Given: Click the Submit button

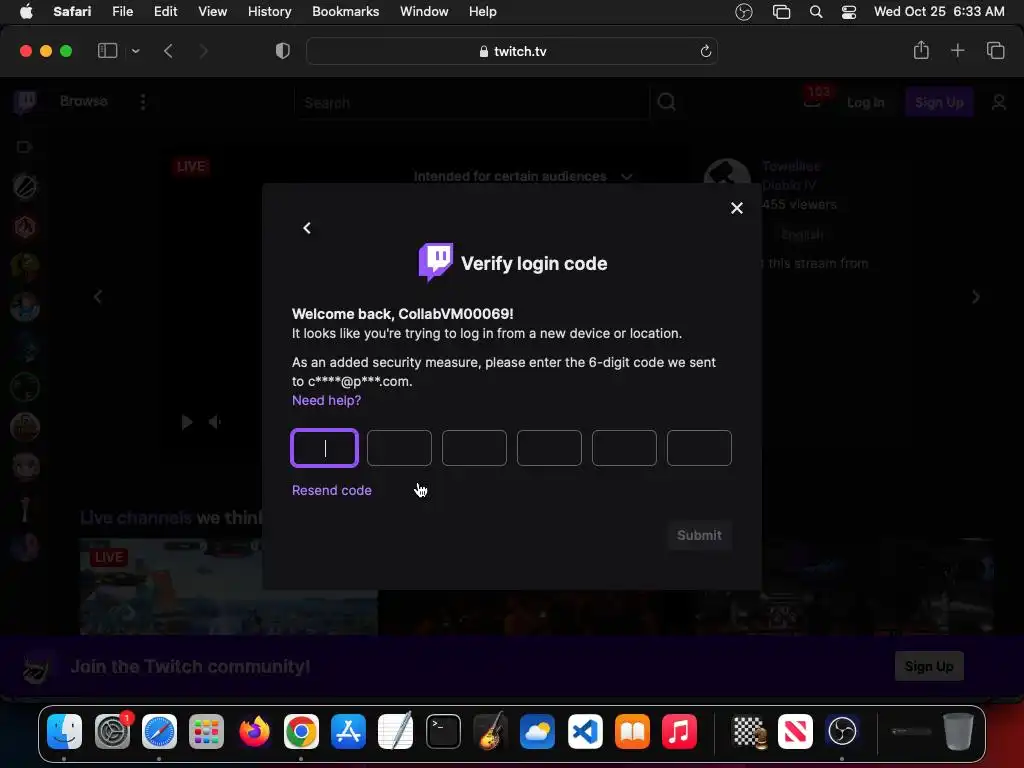Looking at the screenshot, I should 699,536.
